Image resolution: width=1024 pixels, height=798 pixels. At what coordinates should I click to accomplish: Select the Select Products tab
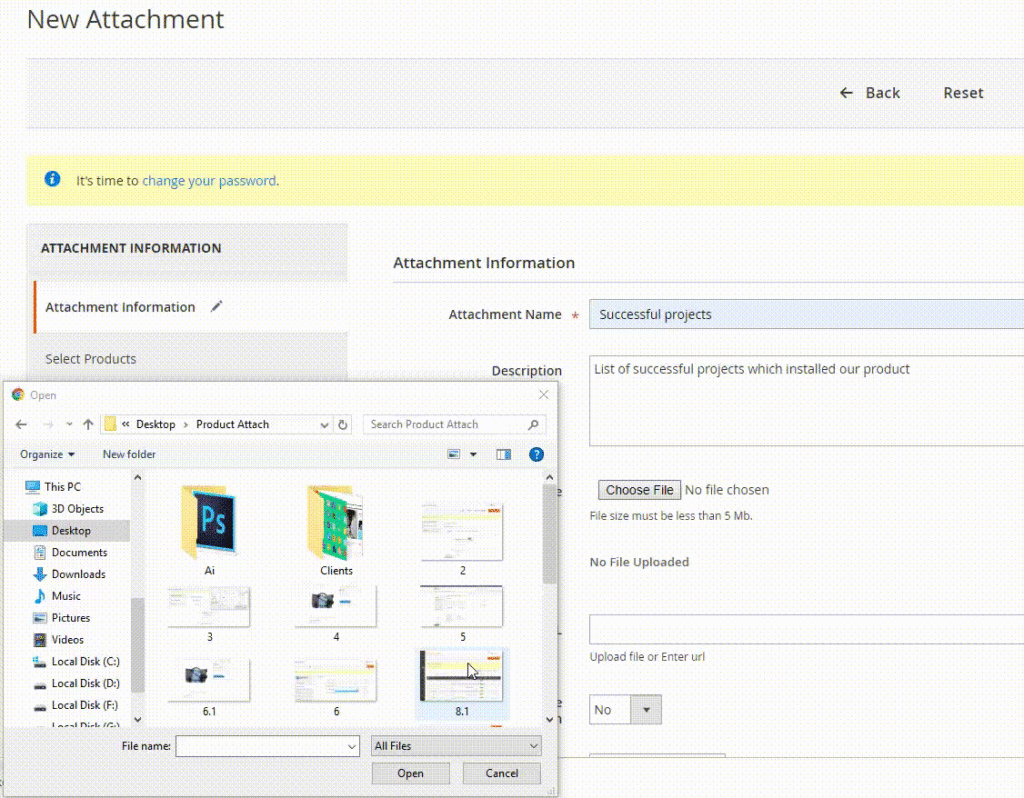coord(91,359)
